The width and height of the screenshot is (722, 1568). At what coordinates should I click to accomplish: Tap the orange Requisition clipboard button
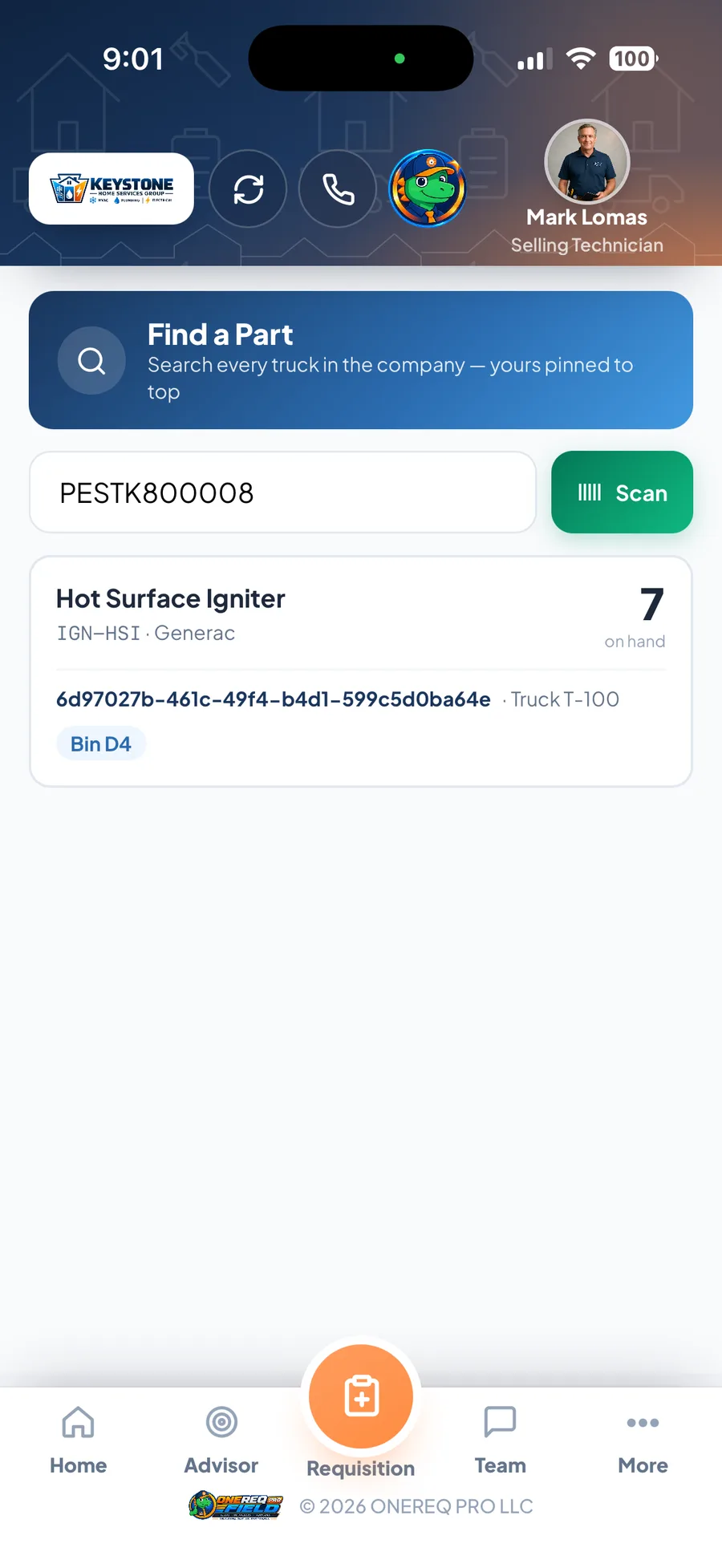coord(361,1396)
